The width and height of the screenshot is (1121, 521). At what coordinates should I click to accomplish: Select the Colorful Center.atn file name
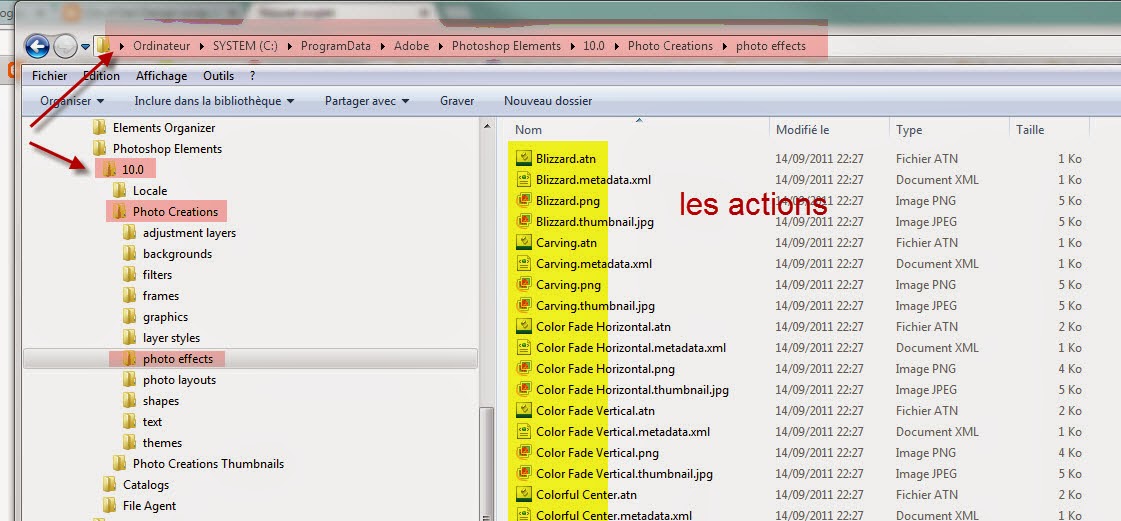pyautogui.click(x=586, y=495)
